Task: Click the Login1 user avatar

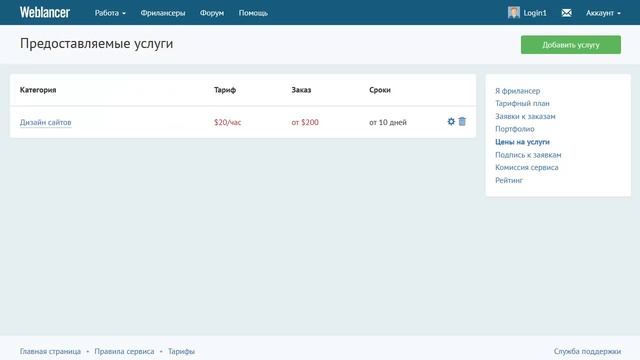Action: [x=514, y=13]
